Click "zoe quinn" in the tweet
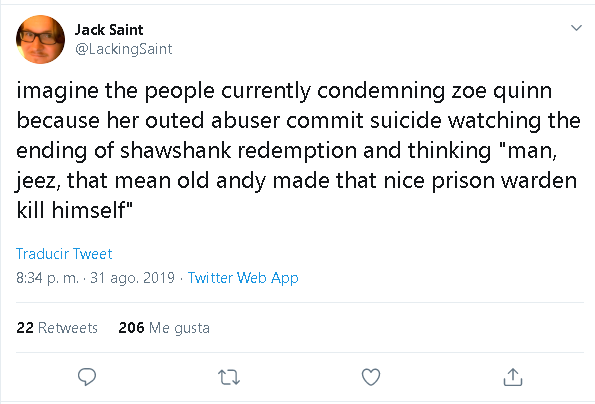This screenshot has height=404, width=595. point(501,92)
